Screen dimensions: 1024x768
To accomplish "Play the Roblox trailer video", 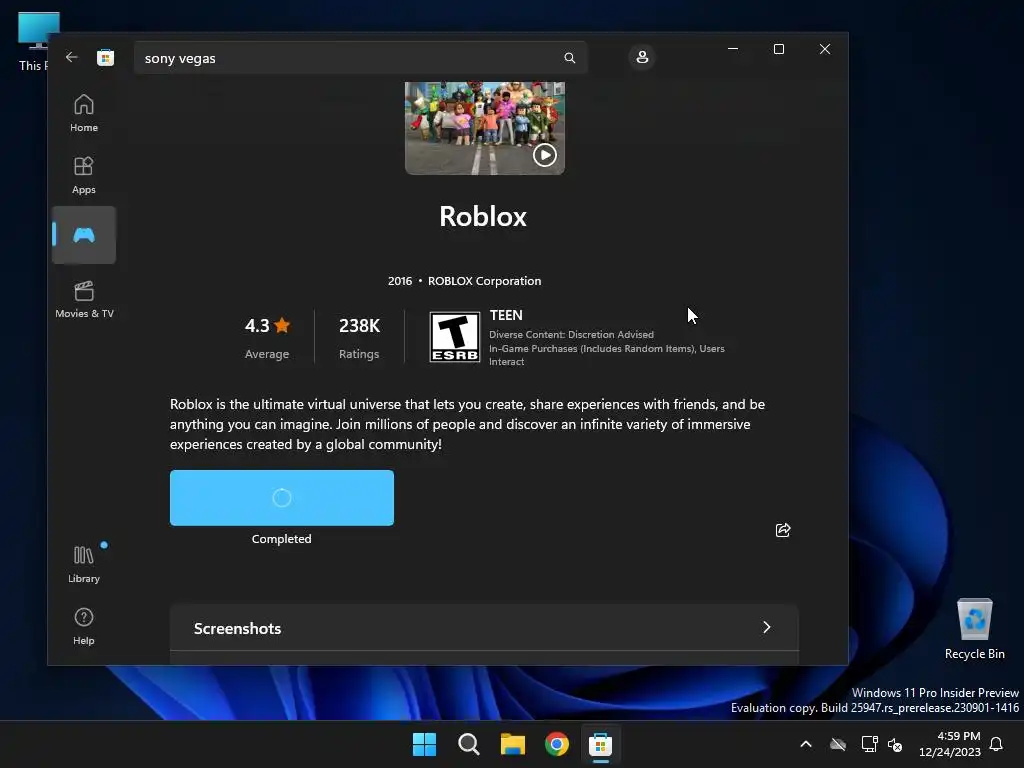I will (545, 155).
